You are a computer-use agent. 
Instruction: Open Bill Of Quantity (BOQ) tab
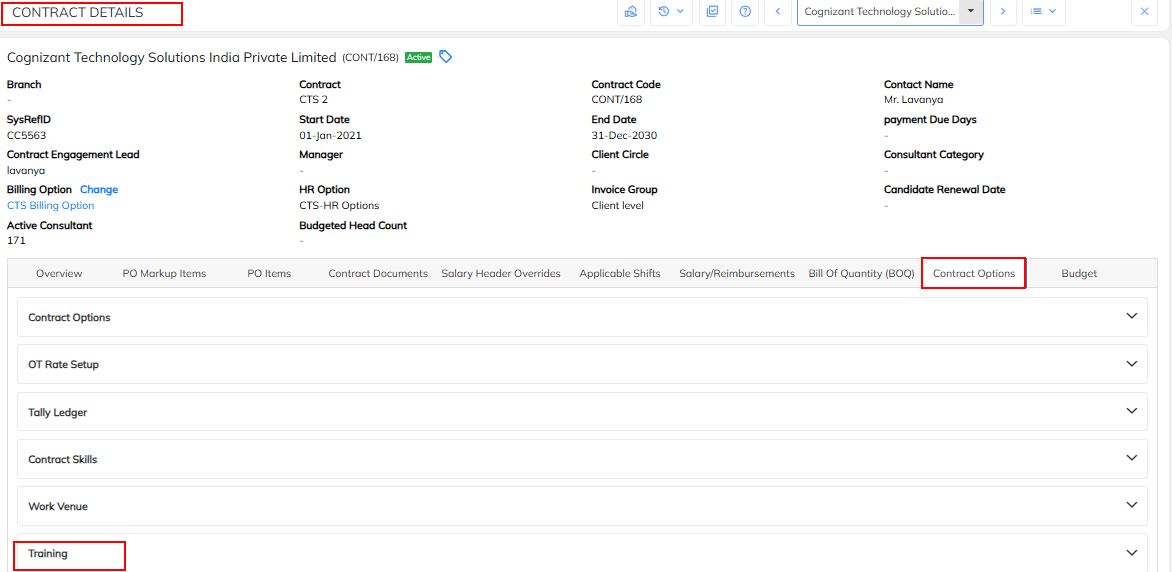coord(862,274)
